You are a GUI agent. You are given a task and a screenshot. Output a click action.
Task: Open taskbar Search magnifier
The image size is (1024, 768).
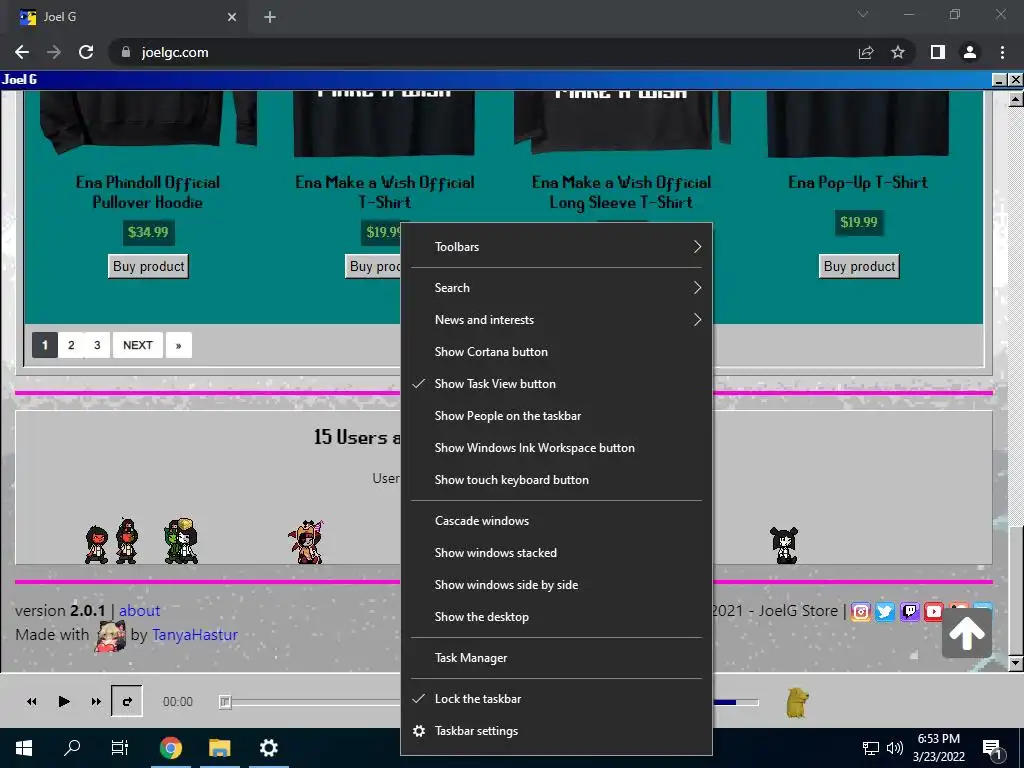coord(72,748)
